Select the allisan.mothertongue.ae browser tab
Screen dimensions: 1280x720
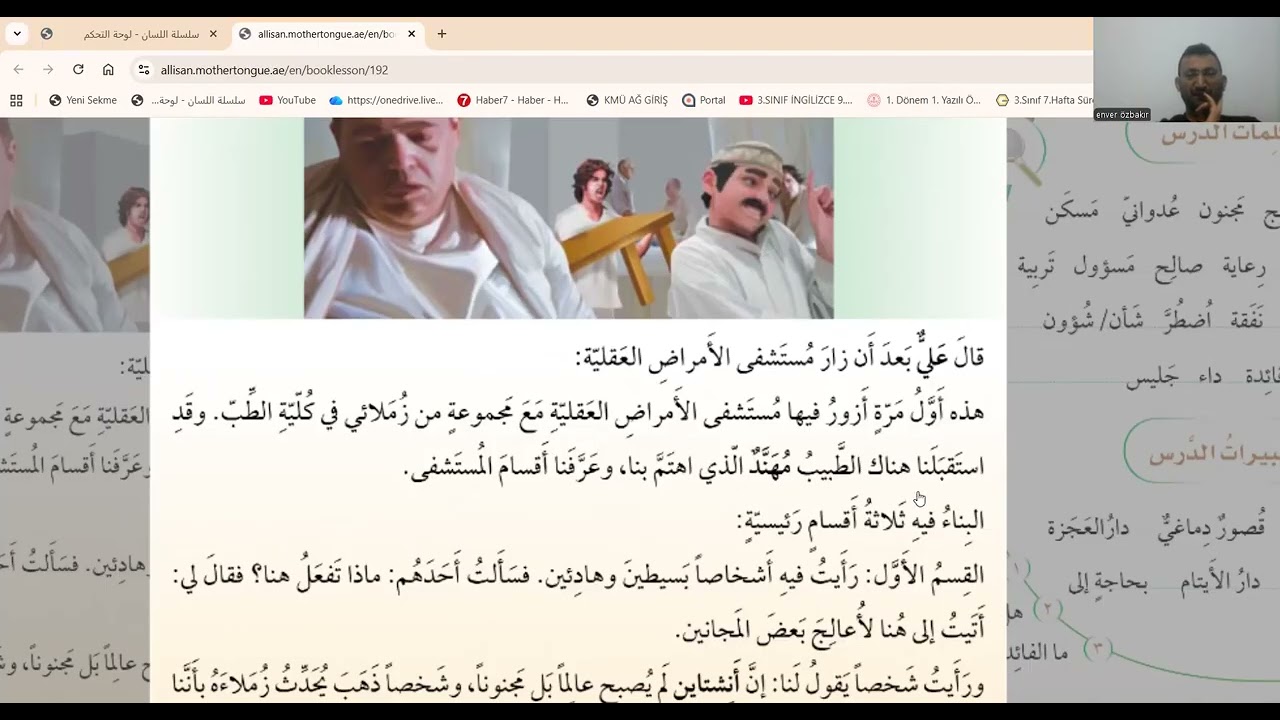pyautogui.click(x=326, y=34)
